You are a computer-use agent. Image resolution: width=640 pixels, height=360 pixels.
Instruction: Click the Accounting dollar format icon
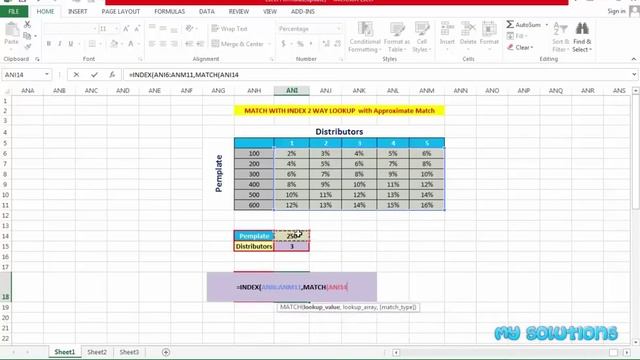(283, 44)
